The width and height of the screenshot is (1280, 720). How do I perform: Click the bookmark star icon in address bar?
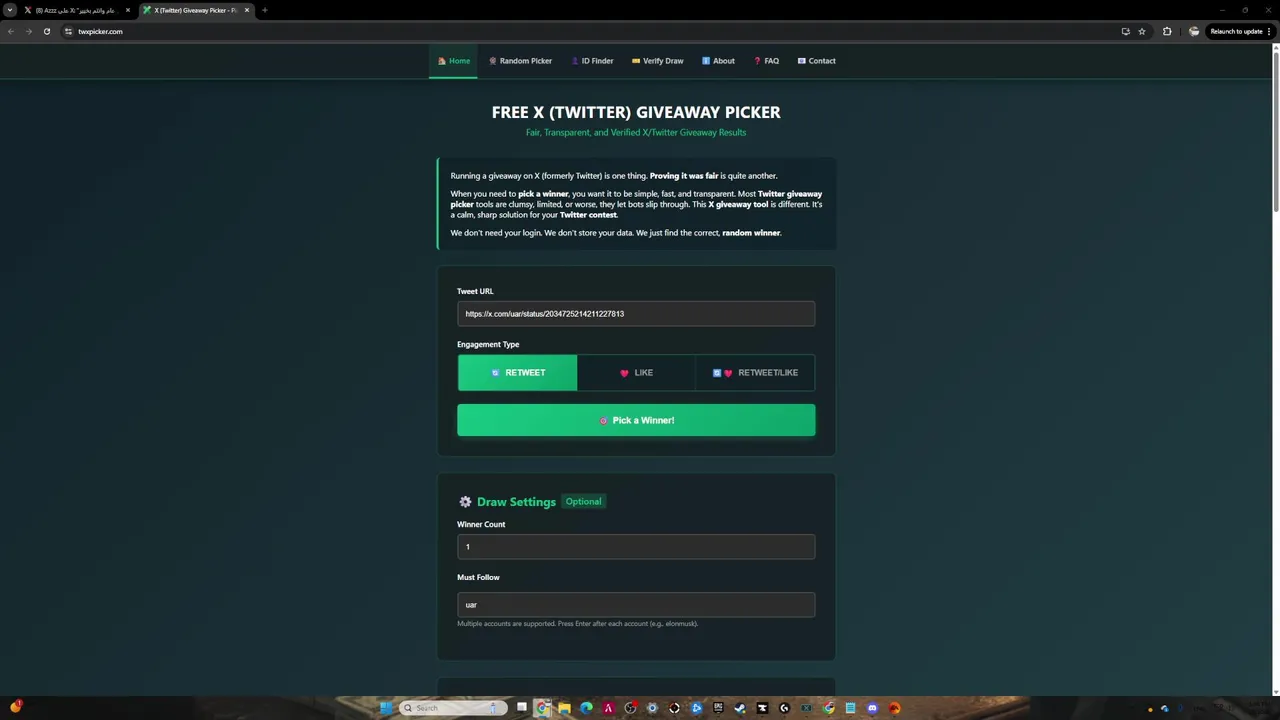click(1142, 31)
